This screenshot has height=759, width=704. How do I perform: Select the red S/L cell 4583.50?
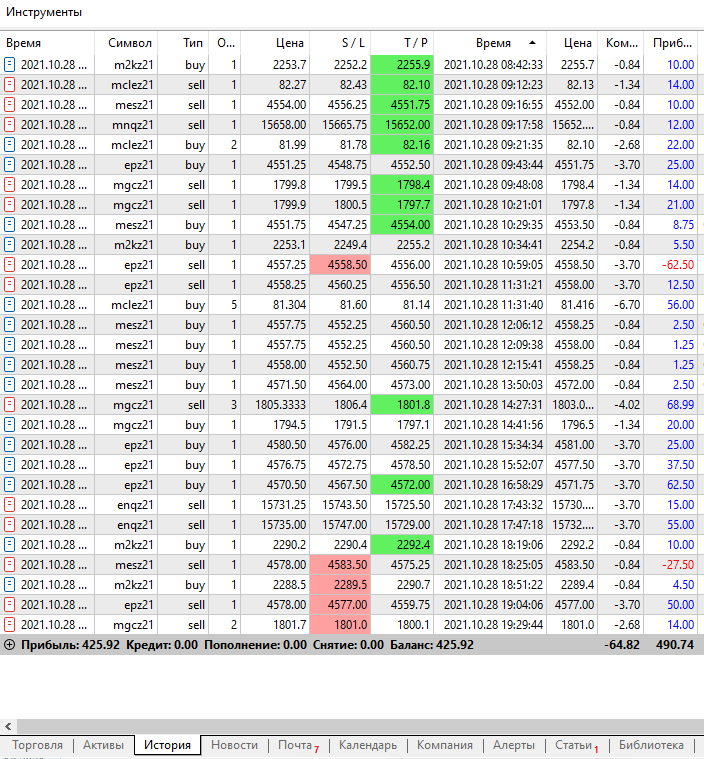click(x=340, y=565)
